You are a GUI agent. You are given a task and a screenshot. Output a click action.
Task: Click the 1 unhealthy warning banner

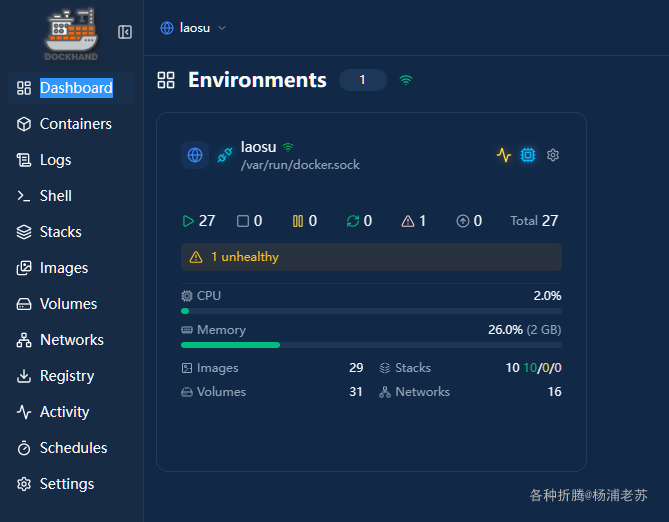pyautogui.click(x=371, y=257)
